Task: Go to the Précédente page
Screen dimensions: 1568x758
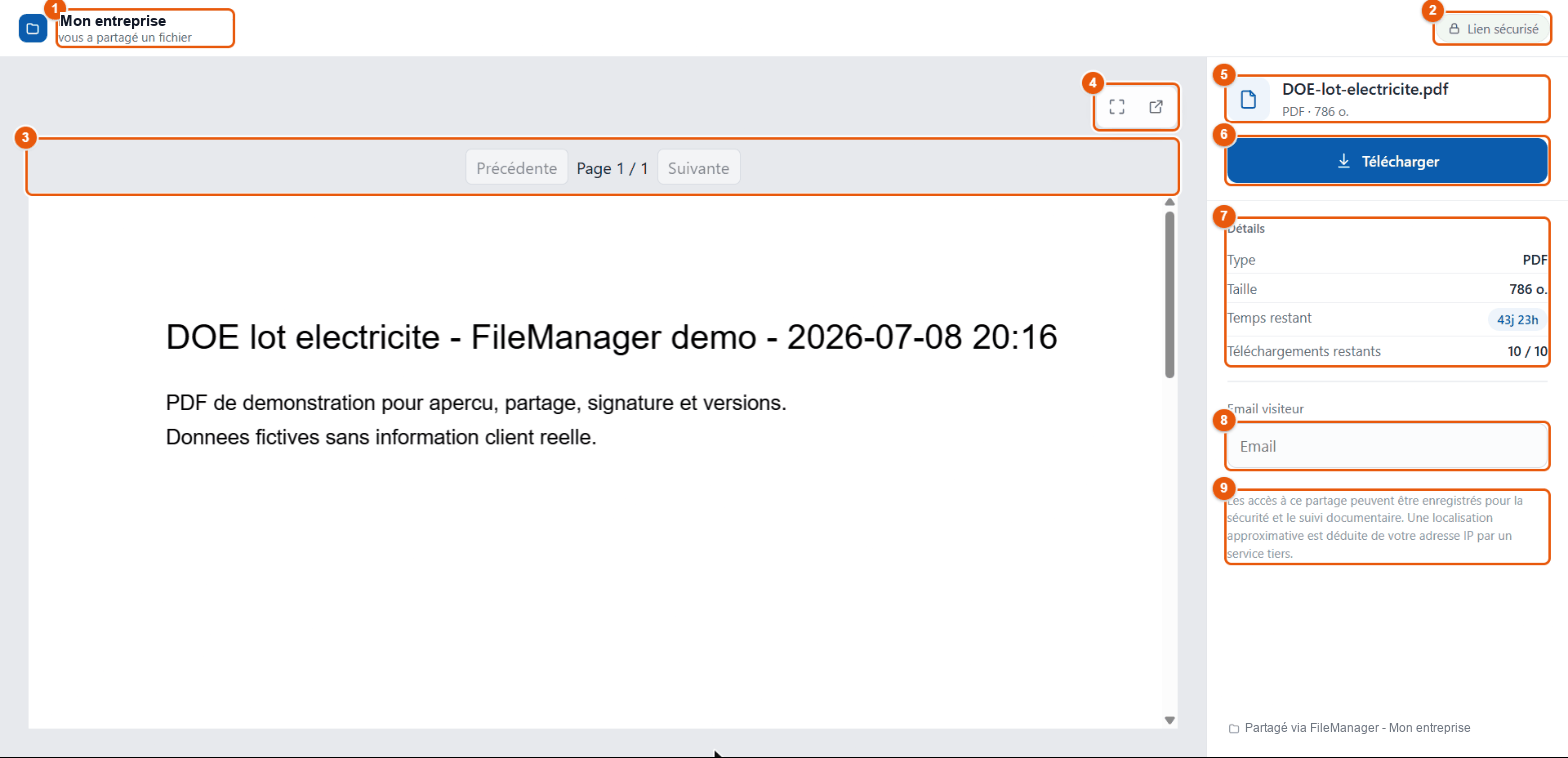Action: pyautogui.click(x=517, y=168)
